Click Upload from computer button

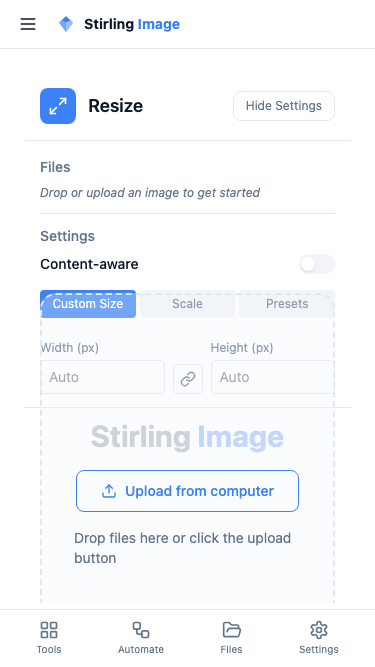coord(188,491)
